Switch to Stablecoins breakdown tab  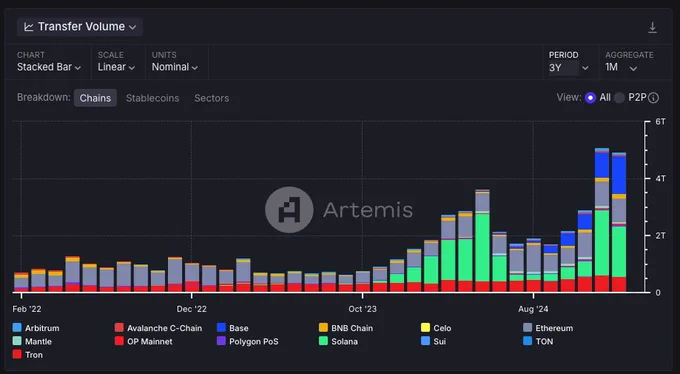[x=152, y=98]
